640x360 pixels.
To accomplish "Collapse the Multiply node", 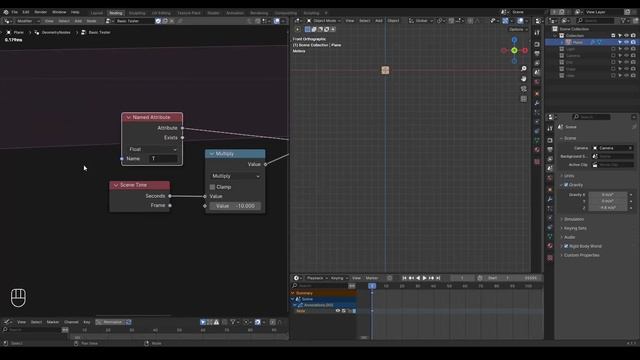I will pos(212,154).
